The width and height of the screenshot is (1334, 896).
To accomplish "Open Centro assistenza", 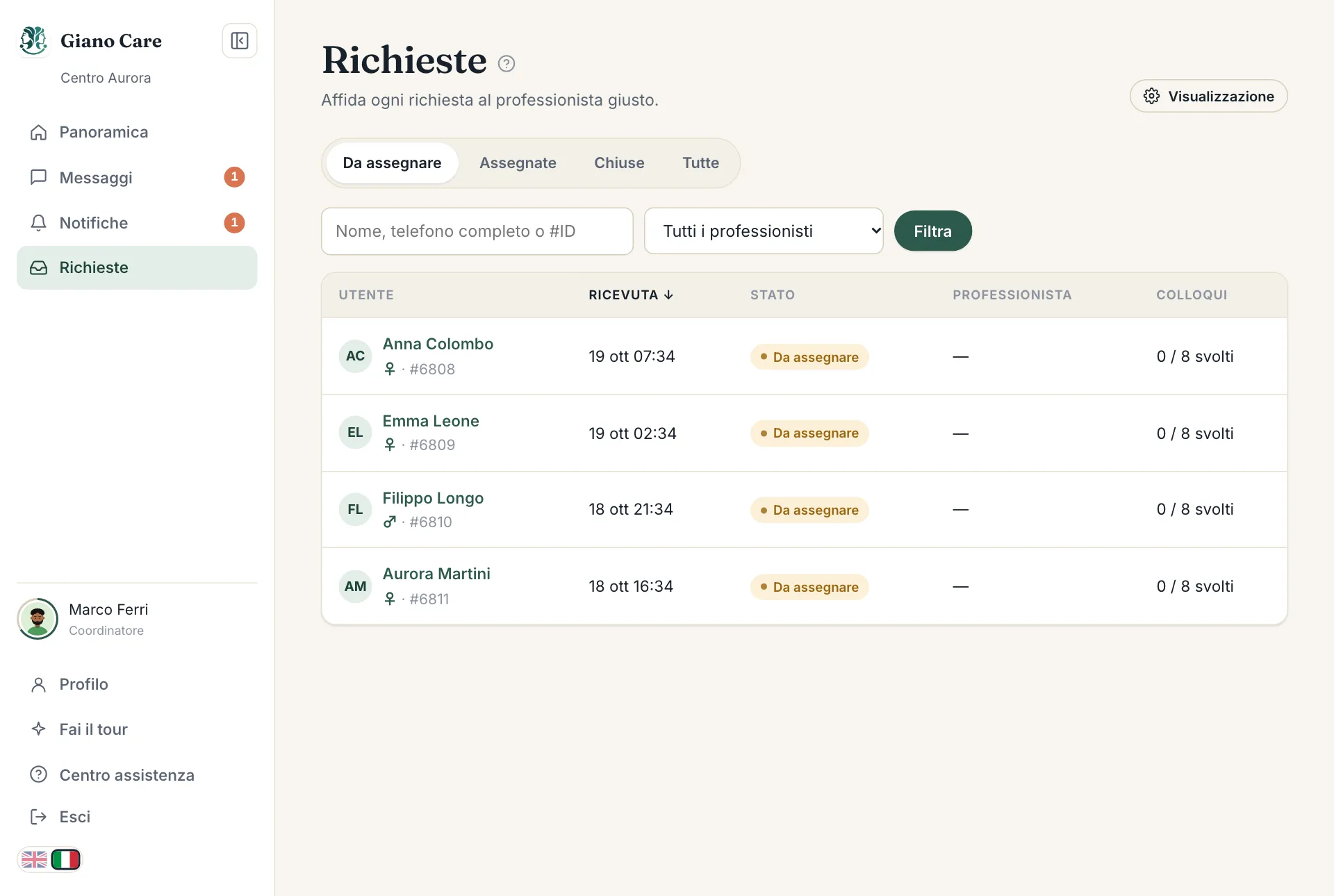I will point(137,775).
